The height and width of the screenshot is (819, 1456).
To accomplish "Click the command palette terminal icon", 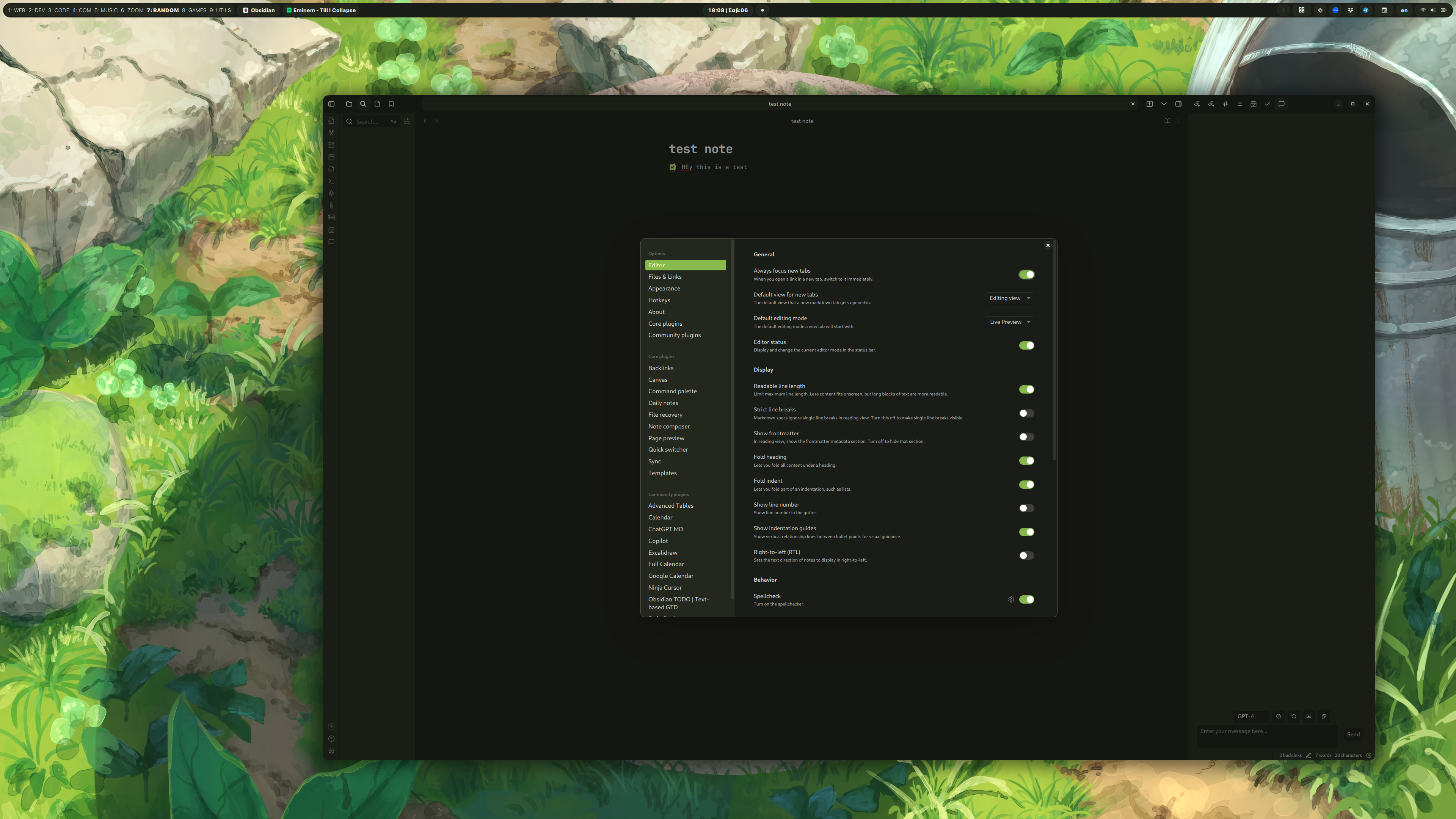I will point(331,182).
